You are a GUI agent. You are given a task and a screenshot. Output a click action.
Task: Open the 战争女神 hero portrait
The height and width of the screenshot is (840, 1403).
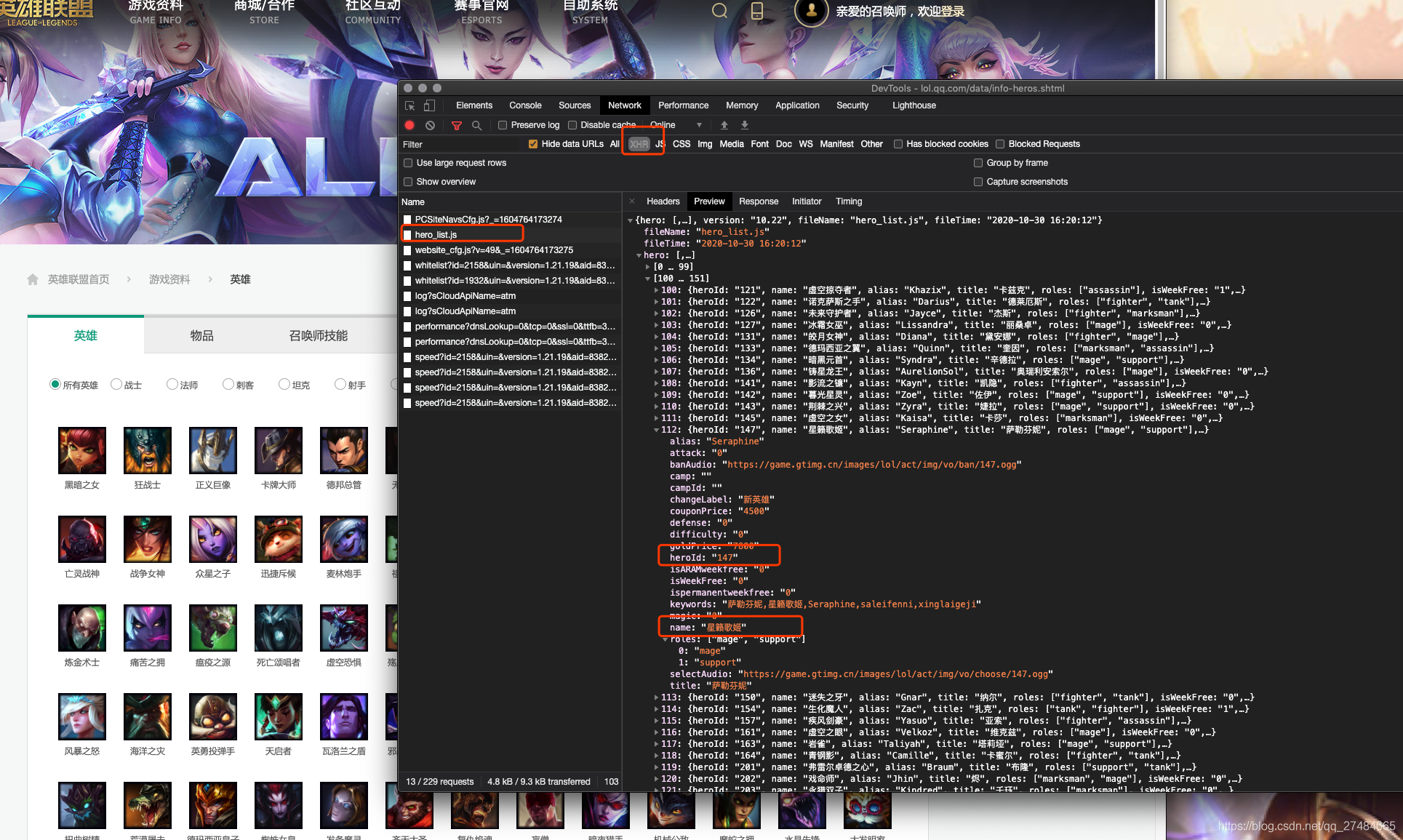coord(148,540)
